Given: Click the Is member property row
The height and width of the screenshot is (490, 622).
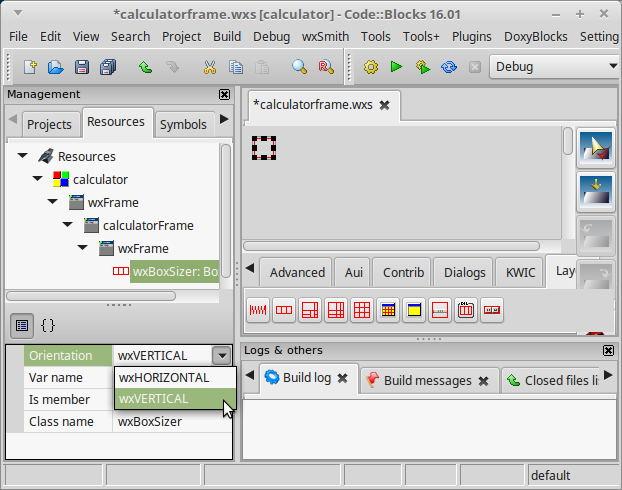Looking at the screenshot, I should click(x=69, y=400).
